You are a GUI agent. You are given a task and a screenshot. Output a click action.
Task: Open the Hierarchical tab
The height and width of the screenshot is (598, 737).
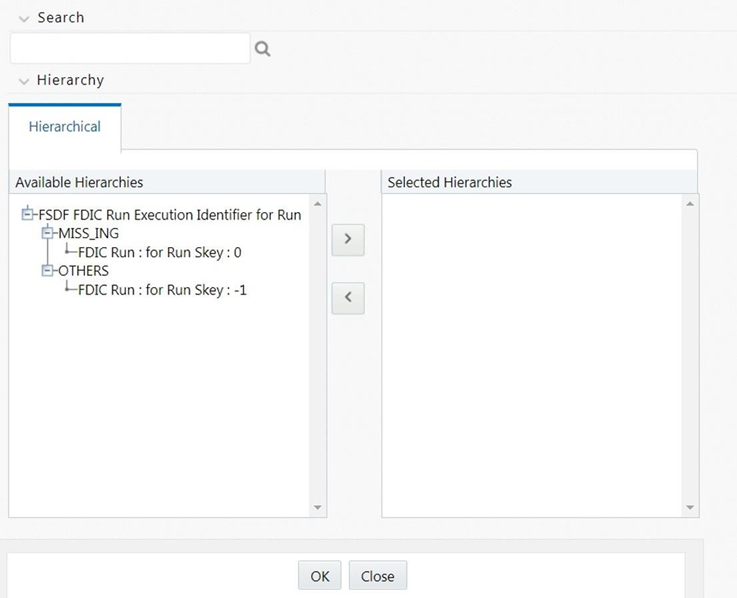click(64, 126)
